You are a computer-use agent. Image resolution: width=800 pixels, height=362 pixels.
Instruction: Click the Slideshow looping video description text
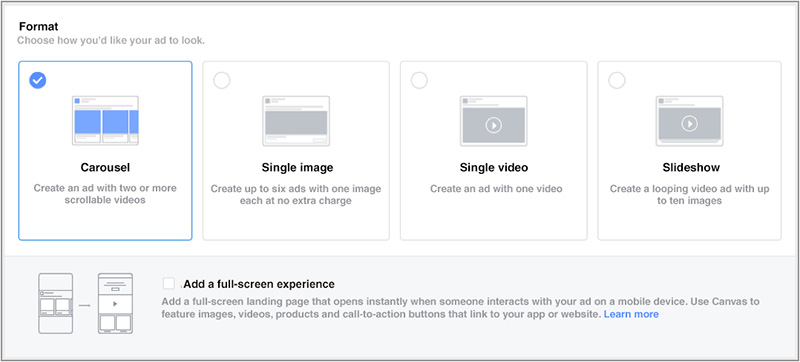(x=689, y=195)
